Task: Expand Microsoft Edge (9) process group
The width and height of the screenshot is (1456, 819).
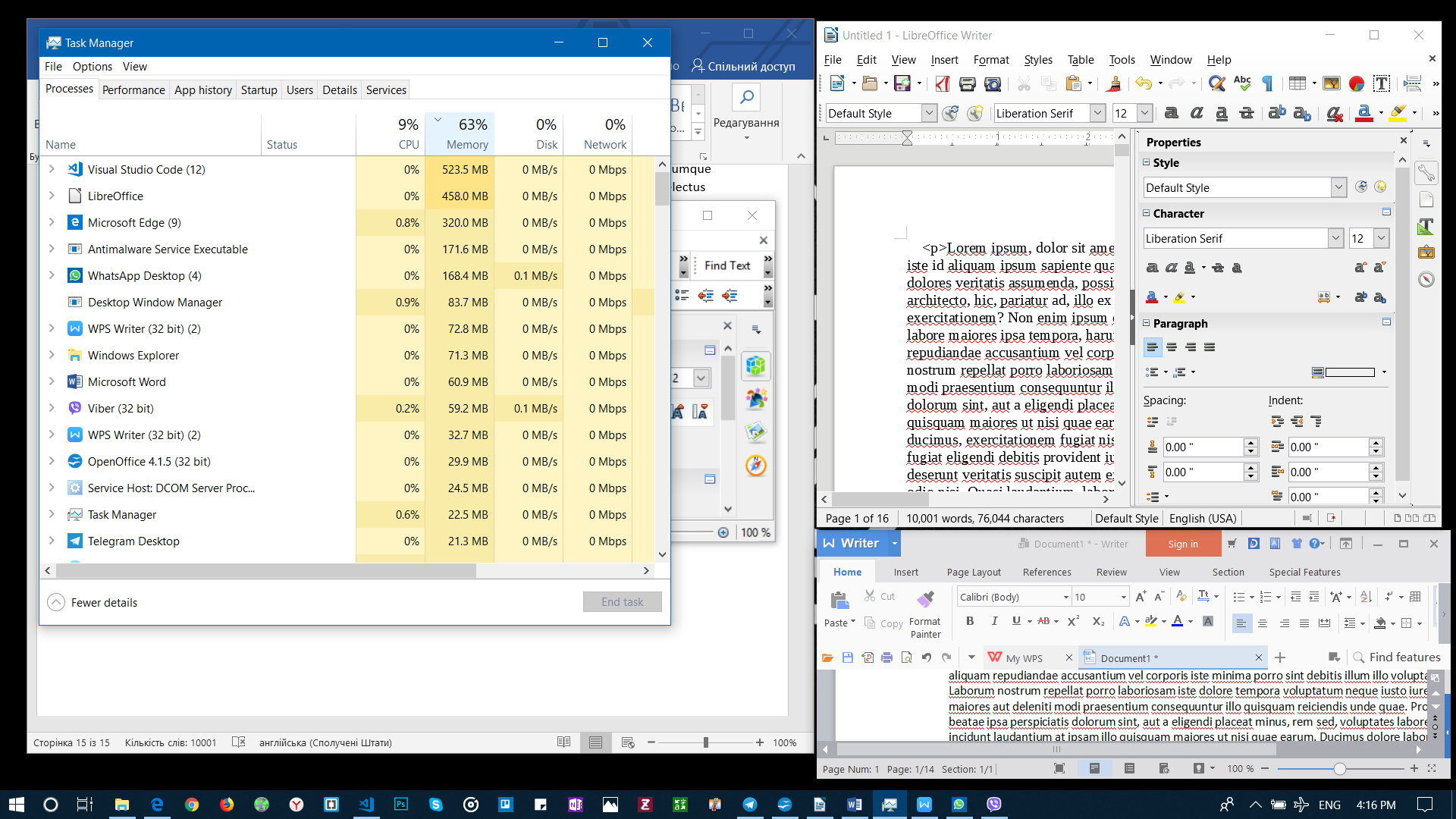Action: tap(52, 222)
